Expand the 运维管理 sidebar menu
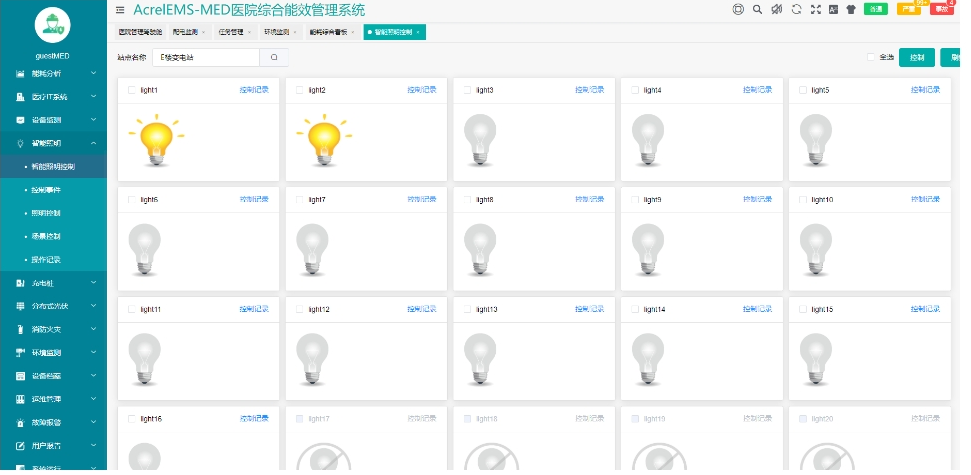The image size is (971, 475). tap(53, 399)
